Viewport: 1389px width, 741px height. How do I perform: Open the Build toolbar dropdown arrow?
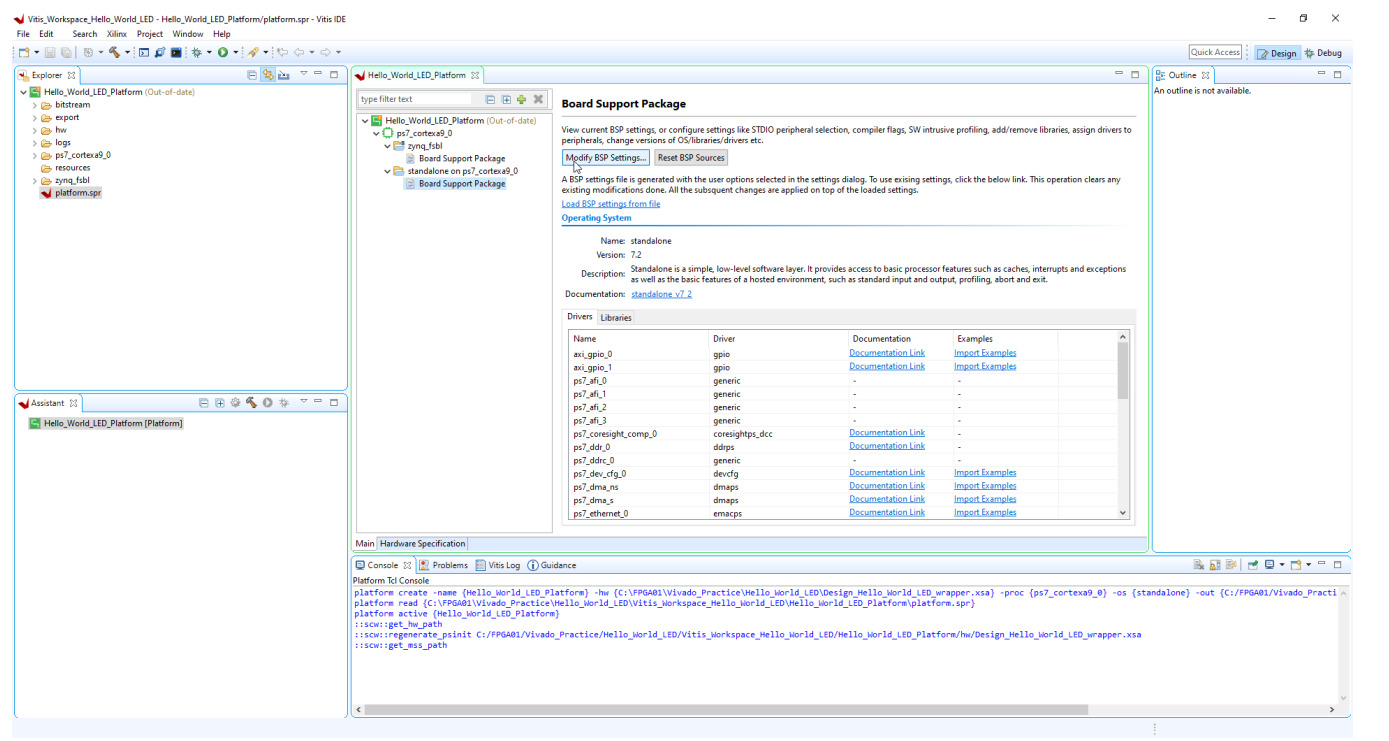point(128,52)
